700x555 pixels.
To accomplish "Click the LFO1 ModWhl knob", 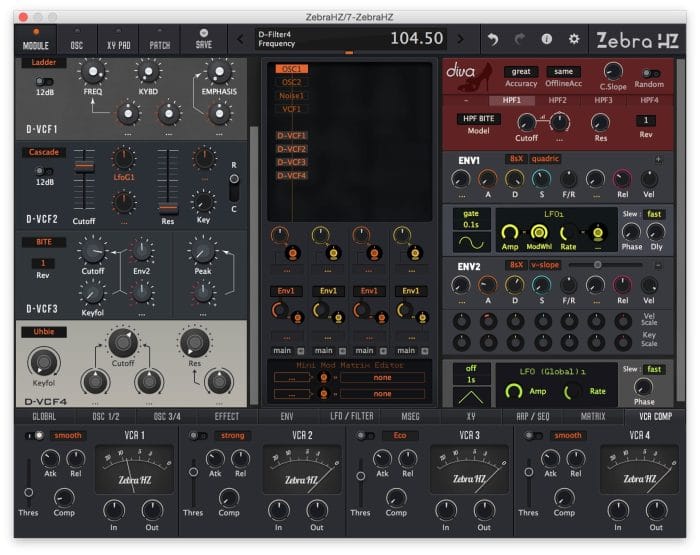I will pyautogui.click(x=539, y=232).
